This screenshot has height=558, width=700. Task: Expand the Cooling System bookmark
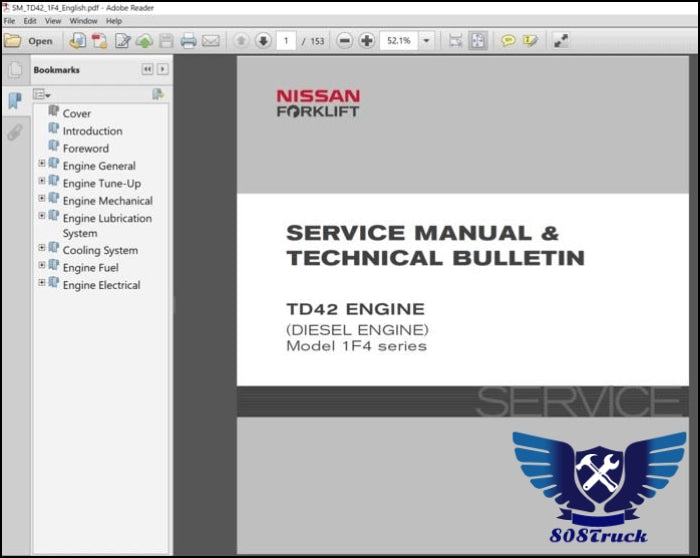coord(42,249)
